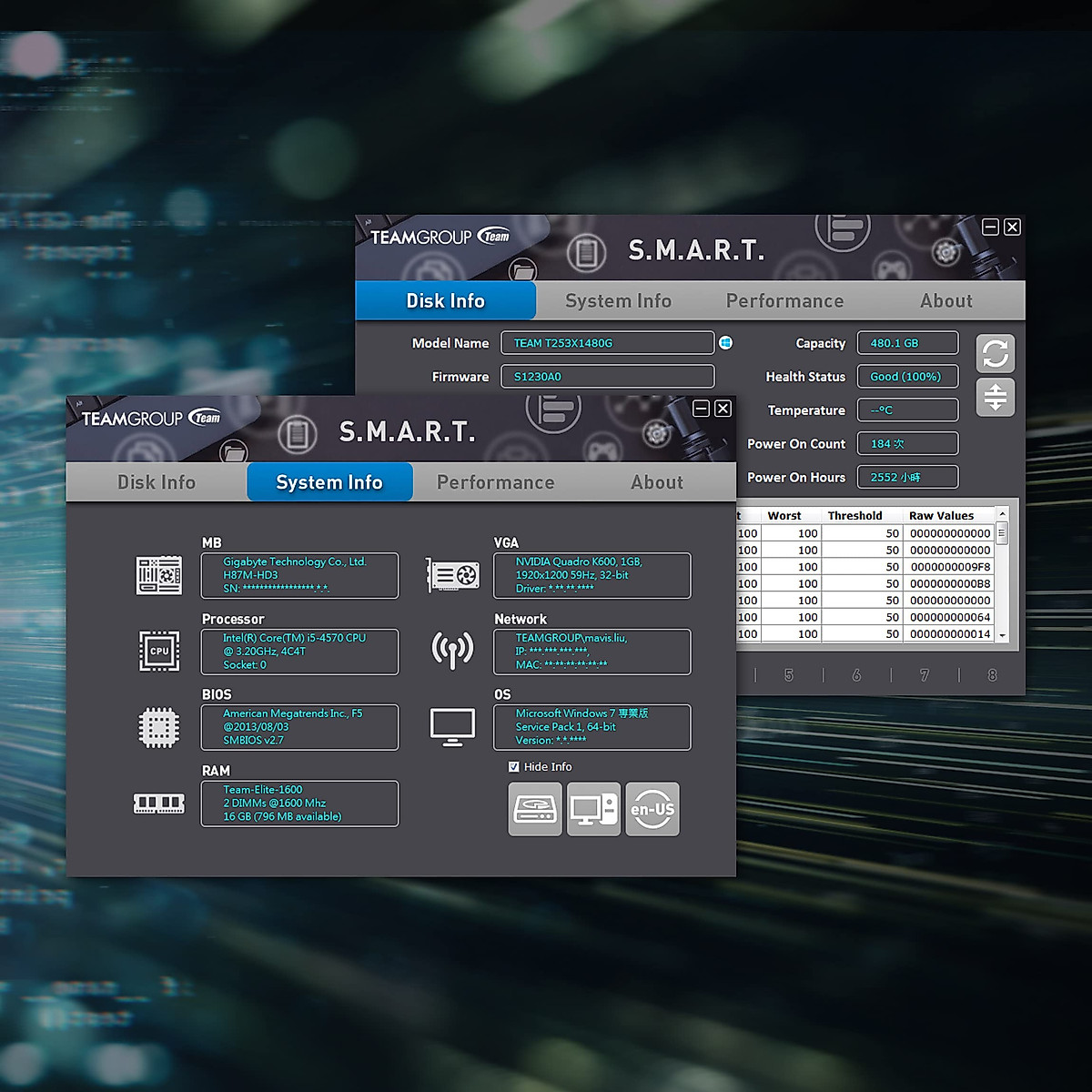1092x1092 pixels.
Task: Click the CPU icon beside Processor
Action: (x=159, y=651)
